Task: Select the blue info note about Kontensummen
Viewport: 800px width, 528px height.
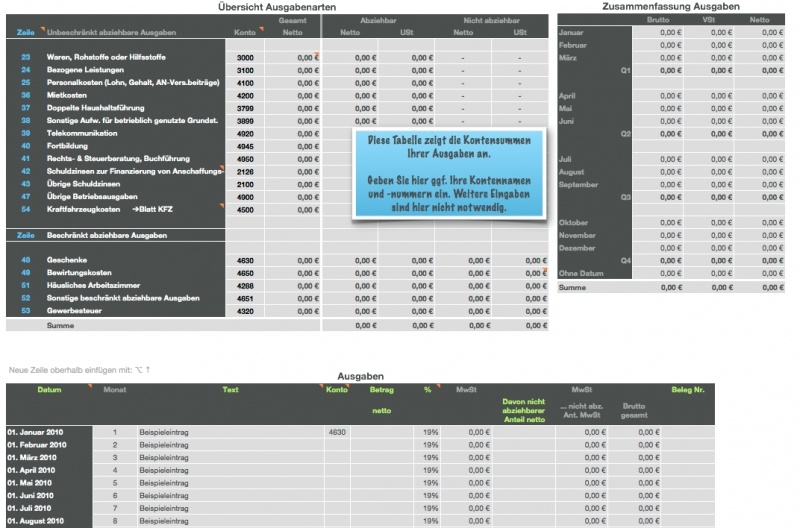Action: coord(450,176)
